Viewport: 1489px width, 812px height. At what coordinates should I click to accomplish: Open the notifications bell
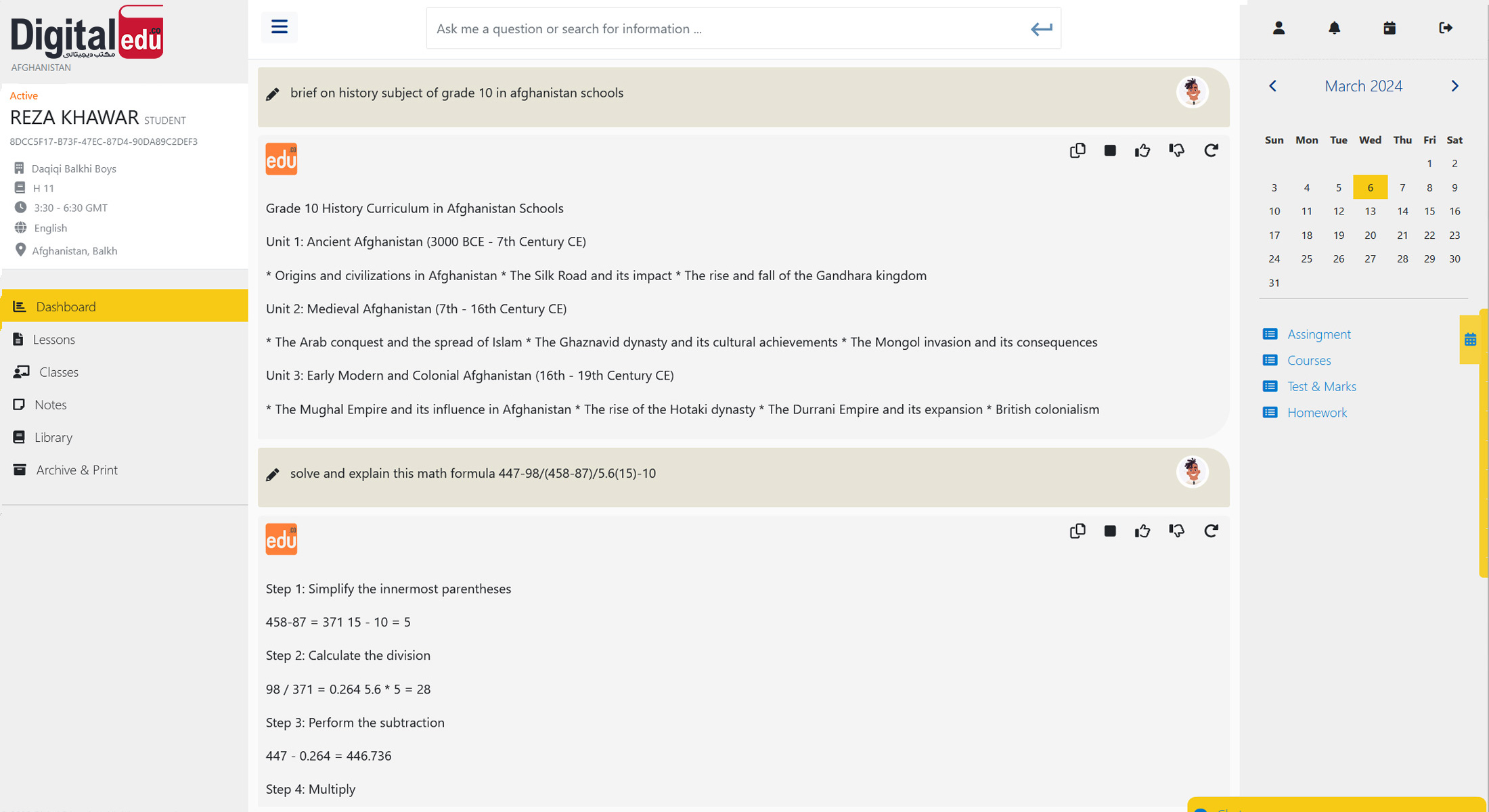1334,28
